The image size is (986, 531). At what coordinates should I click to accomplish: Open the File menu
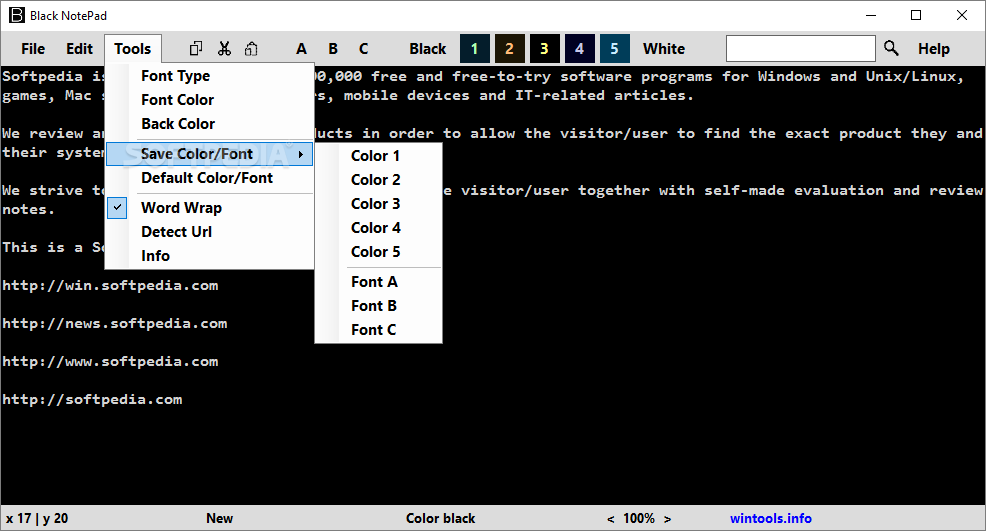coord(33,48)
